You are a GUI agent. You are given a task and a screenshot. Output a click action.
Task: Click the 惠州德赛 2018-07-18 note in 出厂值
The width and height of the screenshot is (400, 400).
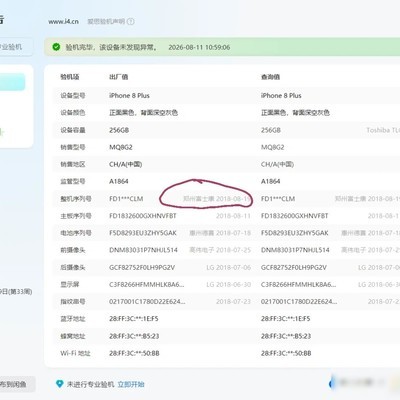click(220, 233)
